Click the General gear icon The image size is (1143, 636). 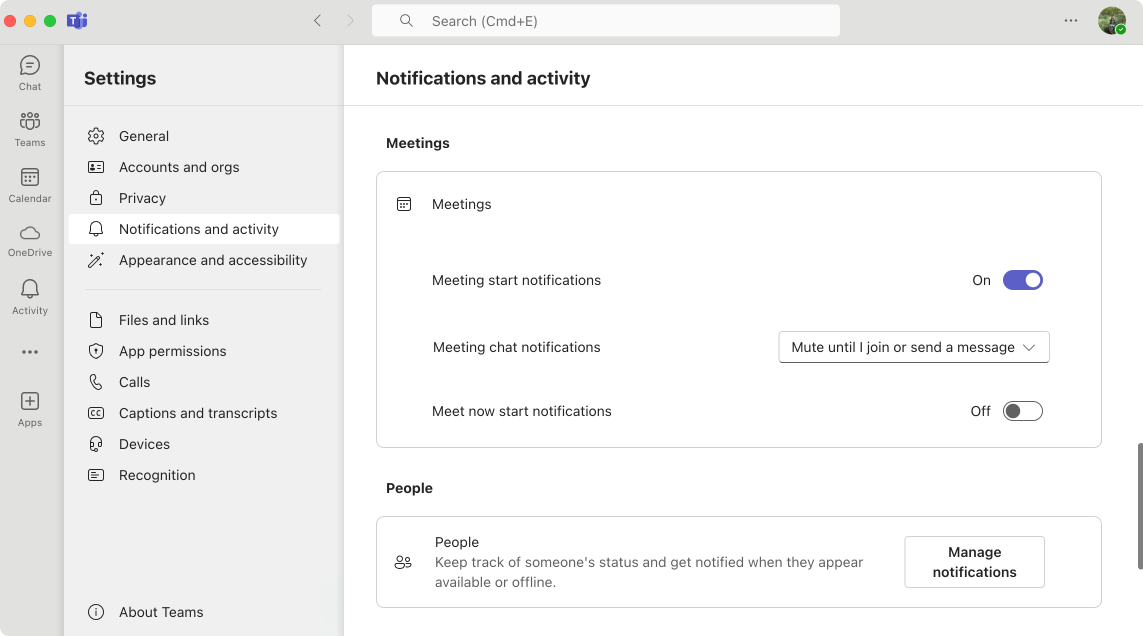[96, 136]
